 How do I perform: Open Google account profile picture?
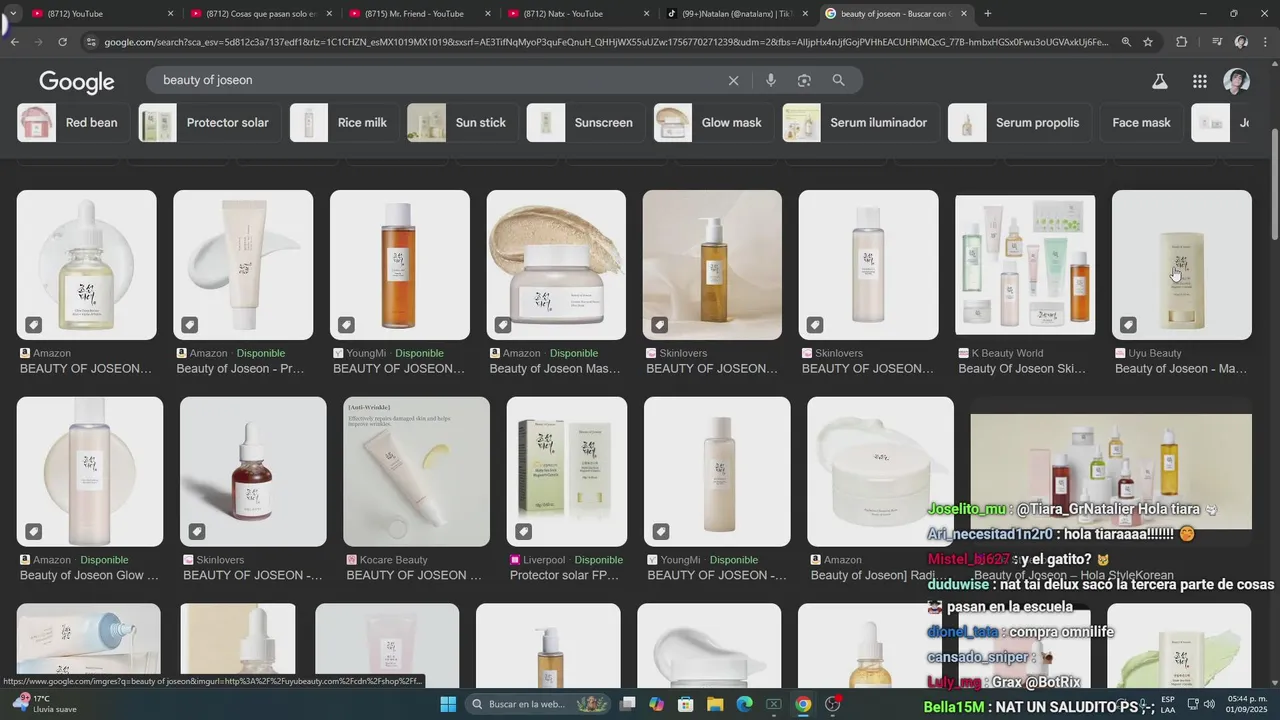point(1237,81)
